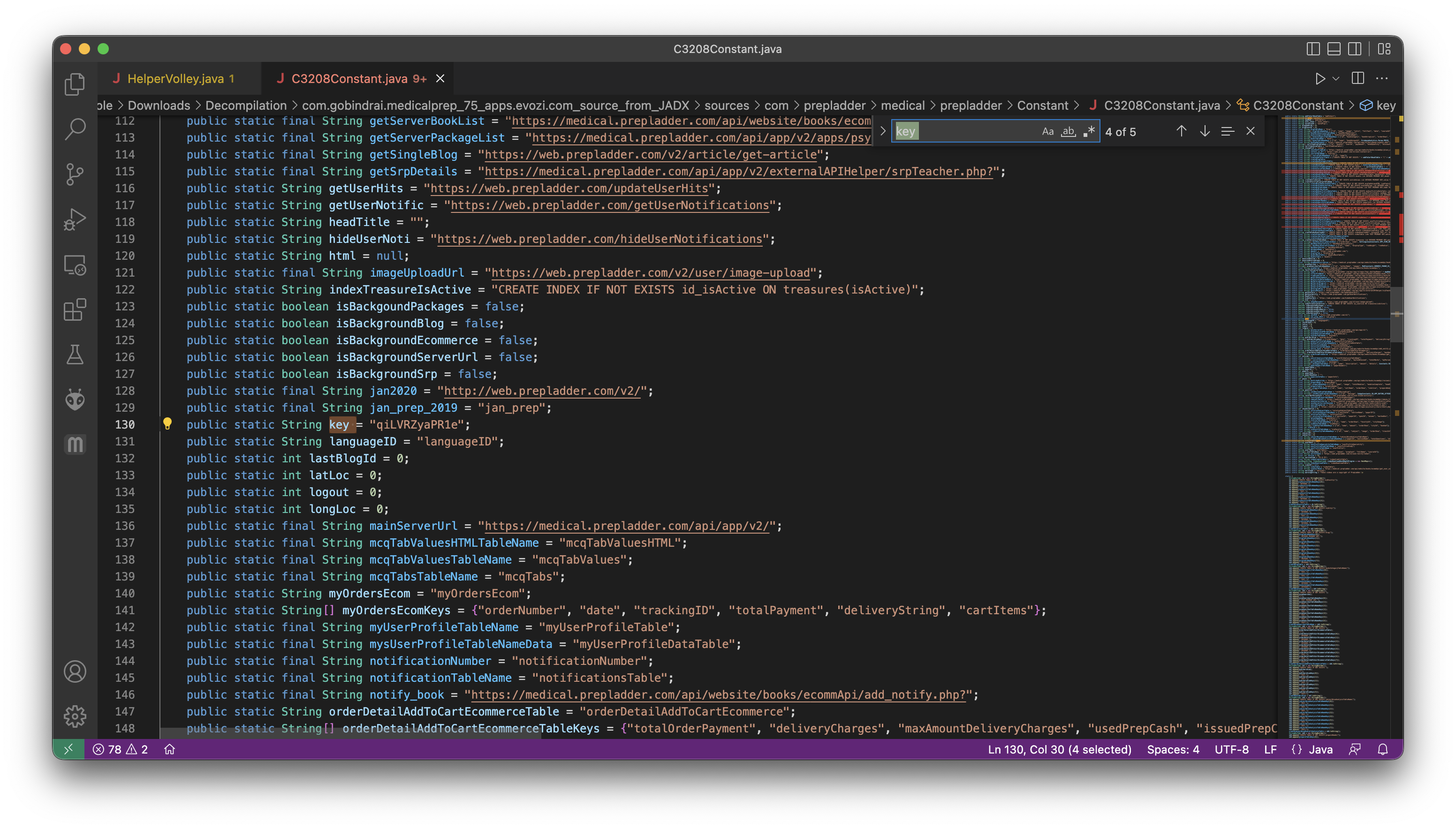Viewport: 1456px width, 829px height.
Task: Open the Remote Explorer view
Action: (x=75, y=265)
